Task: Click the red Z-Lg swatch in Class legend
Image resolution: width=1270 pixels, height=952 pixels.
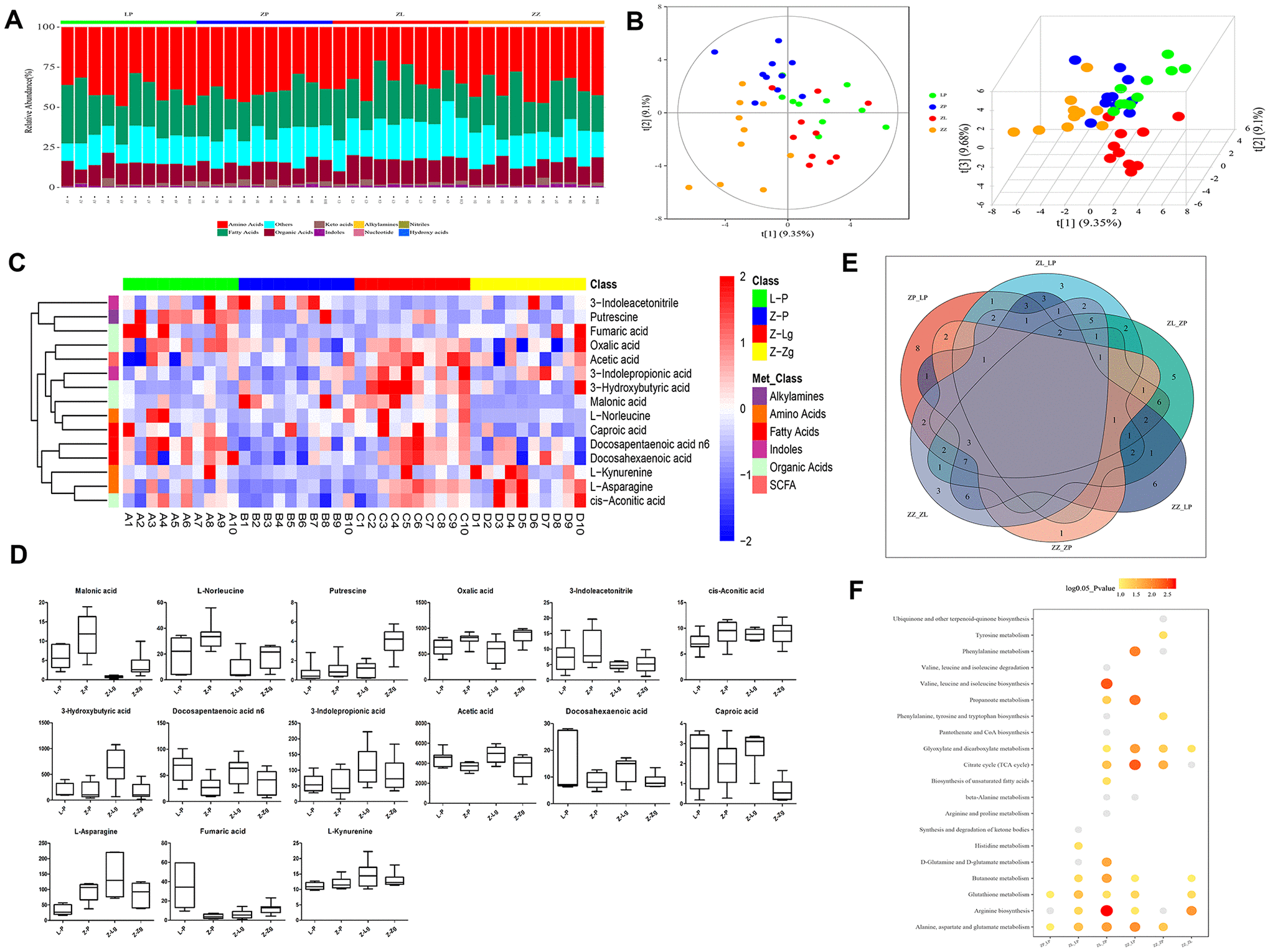Action: [759, 334]
